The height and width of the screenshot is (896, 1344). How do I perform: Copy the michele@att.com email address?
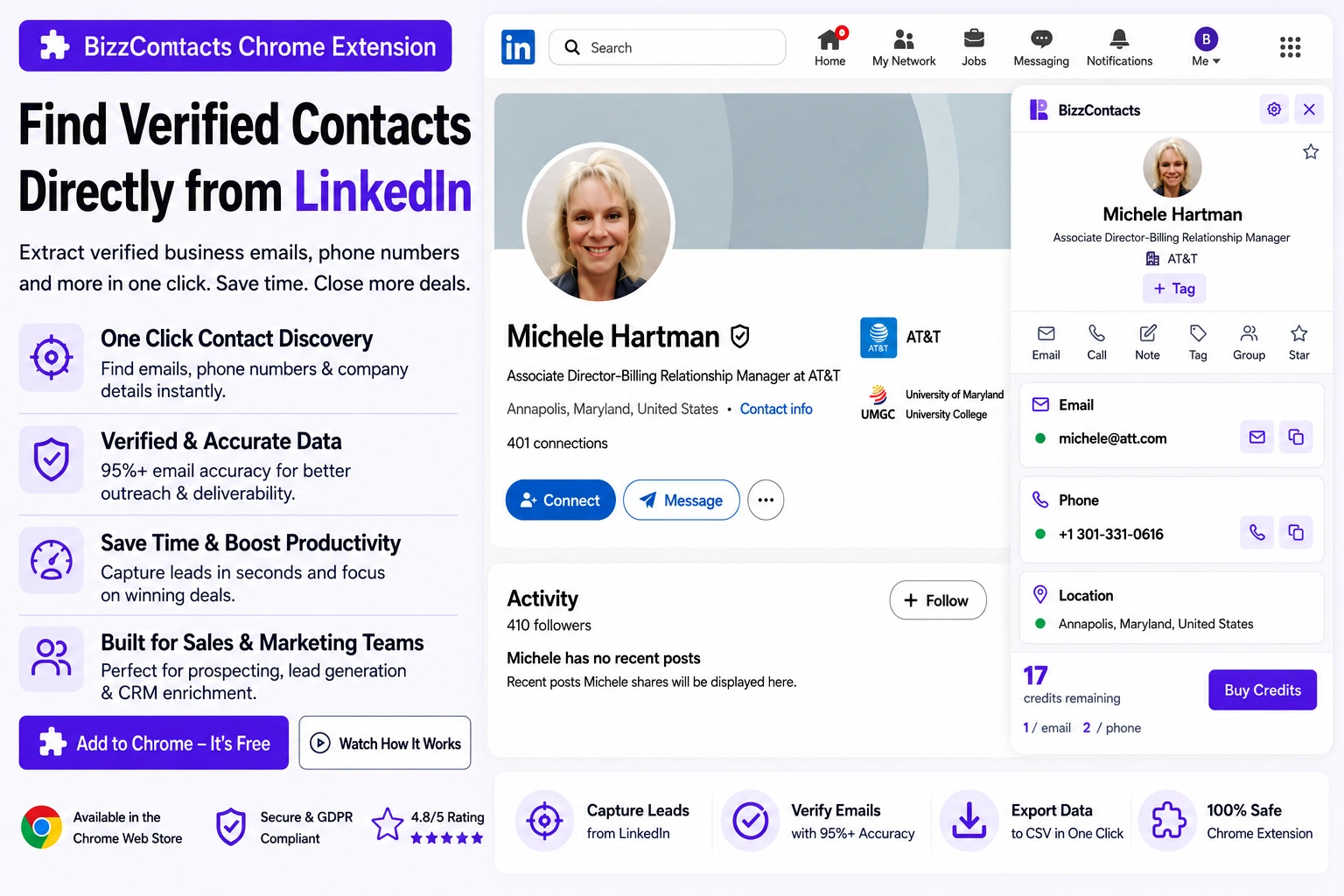point(1296,437)
